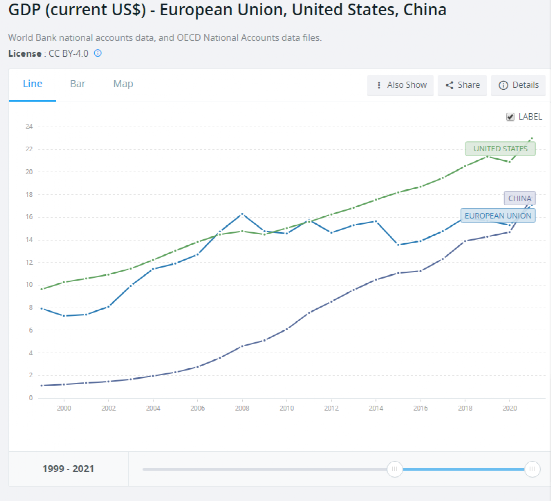This screenshot has height=501, width=551.
Task: Switch to the Map tab
Action: pyautogui.click(x=123, y=84)
